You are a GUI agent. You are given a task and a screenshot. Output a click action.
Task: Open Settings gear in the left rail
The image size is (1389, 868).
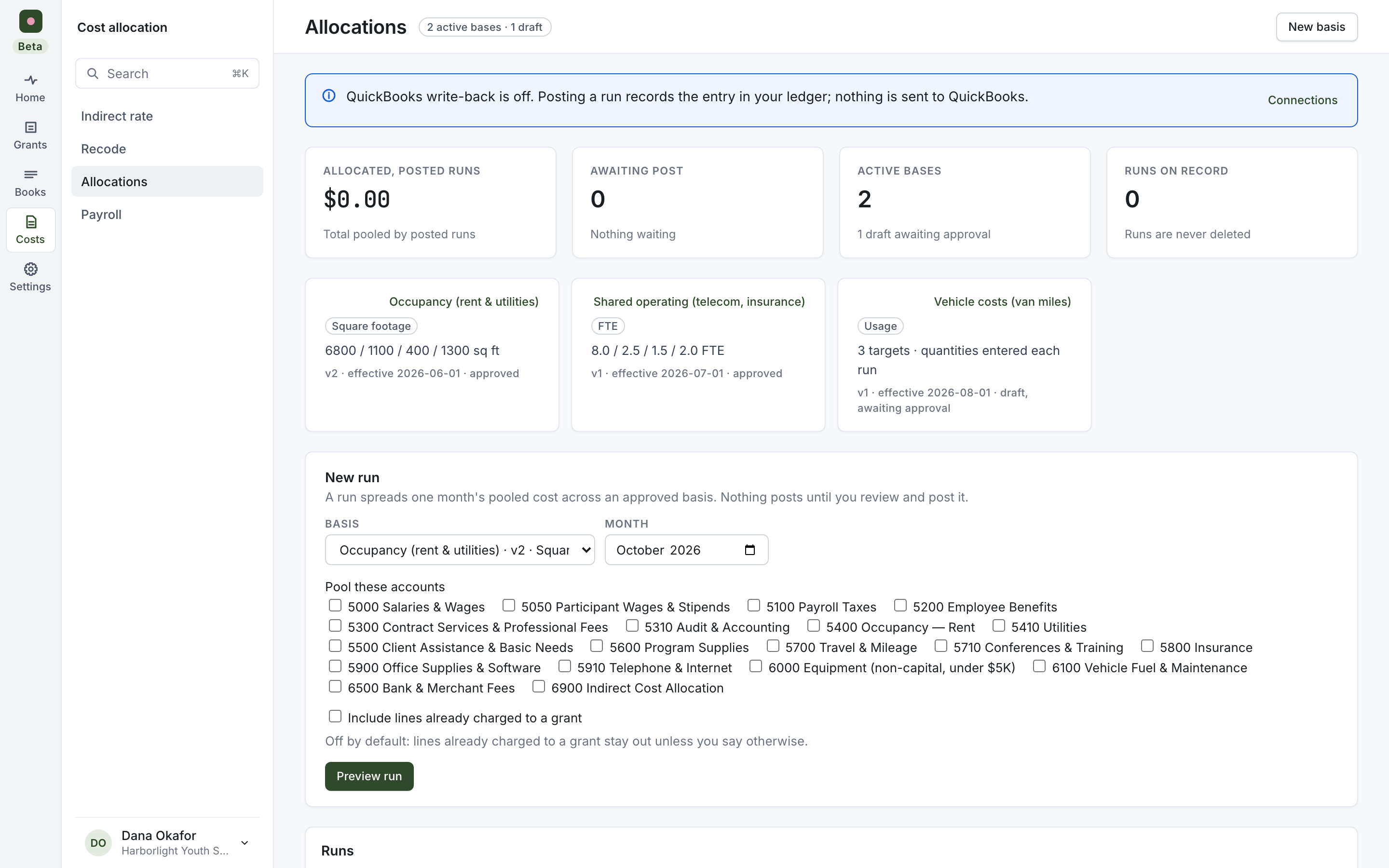point(30,277)
